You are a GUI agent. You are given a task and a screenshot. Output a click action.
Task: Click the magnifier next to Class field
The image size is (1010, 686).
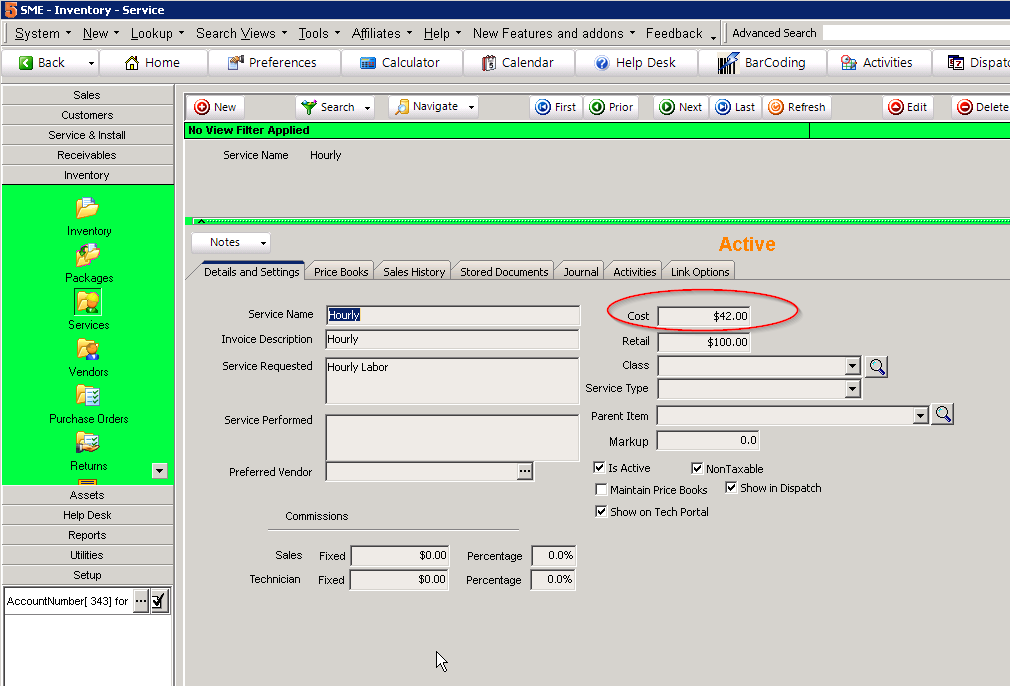[877, 367]
